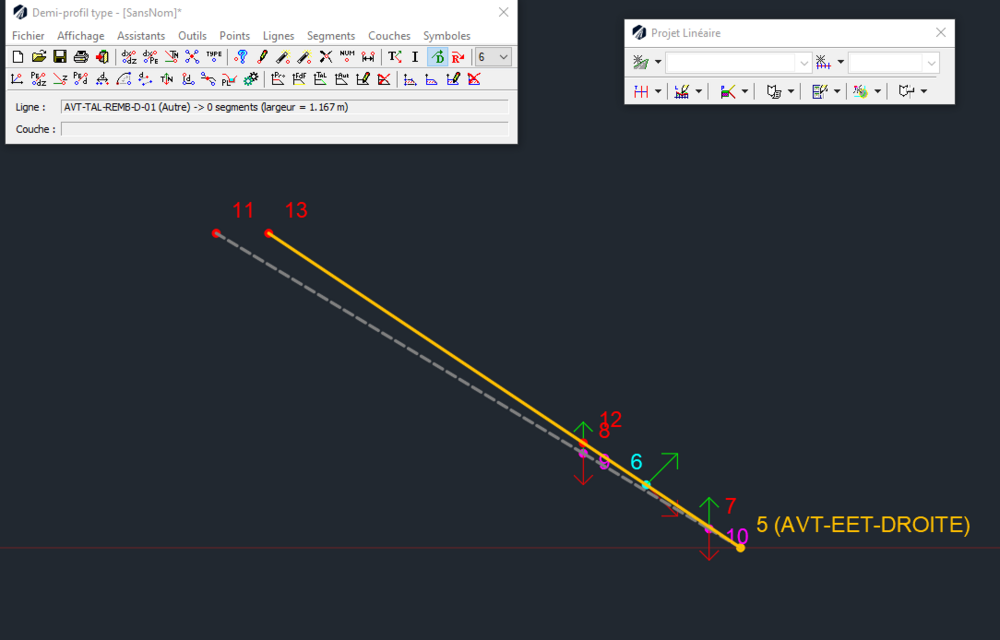Screen dimensions: 1000x640
Task: Select the dx/dz point tool in top row
Action: [129, 57]
